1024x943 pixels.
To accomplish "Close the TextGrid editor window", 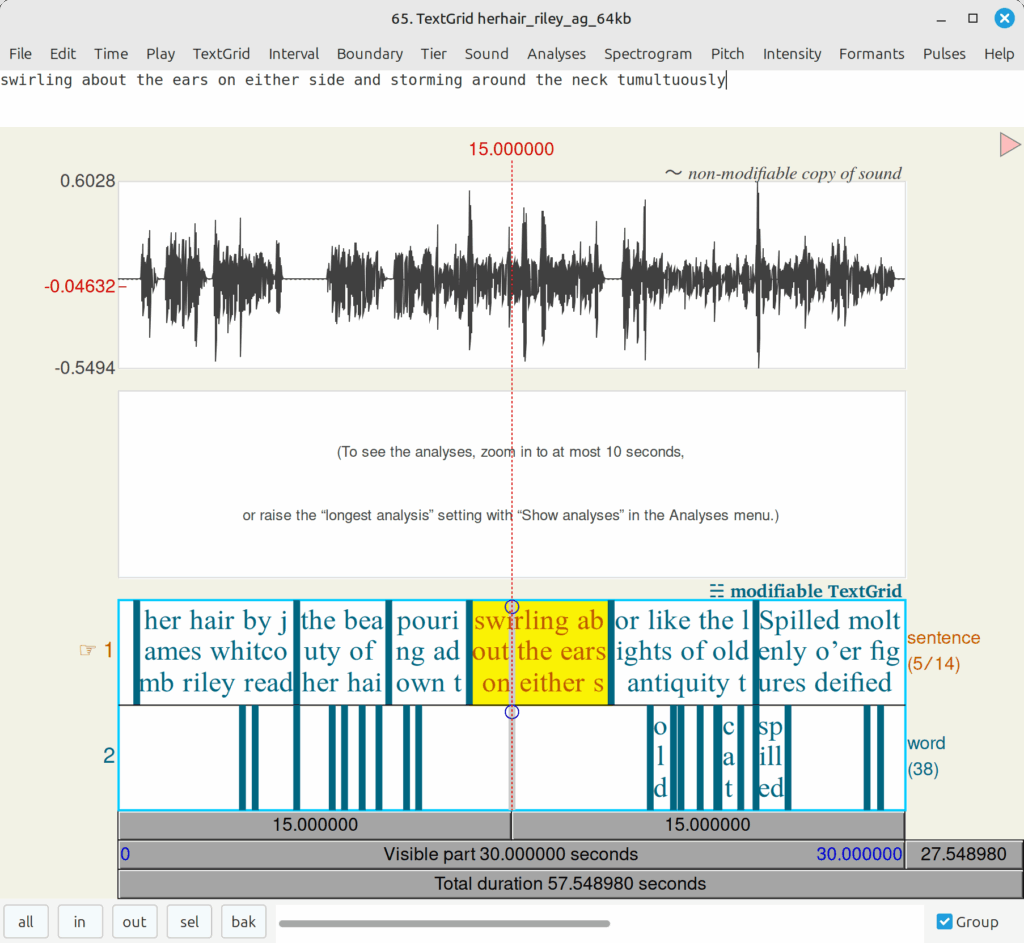I will [1003, 19].
